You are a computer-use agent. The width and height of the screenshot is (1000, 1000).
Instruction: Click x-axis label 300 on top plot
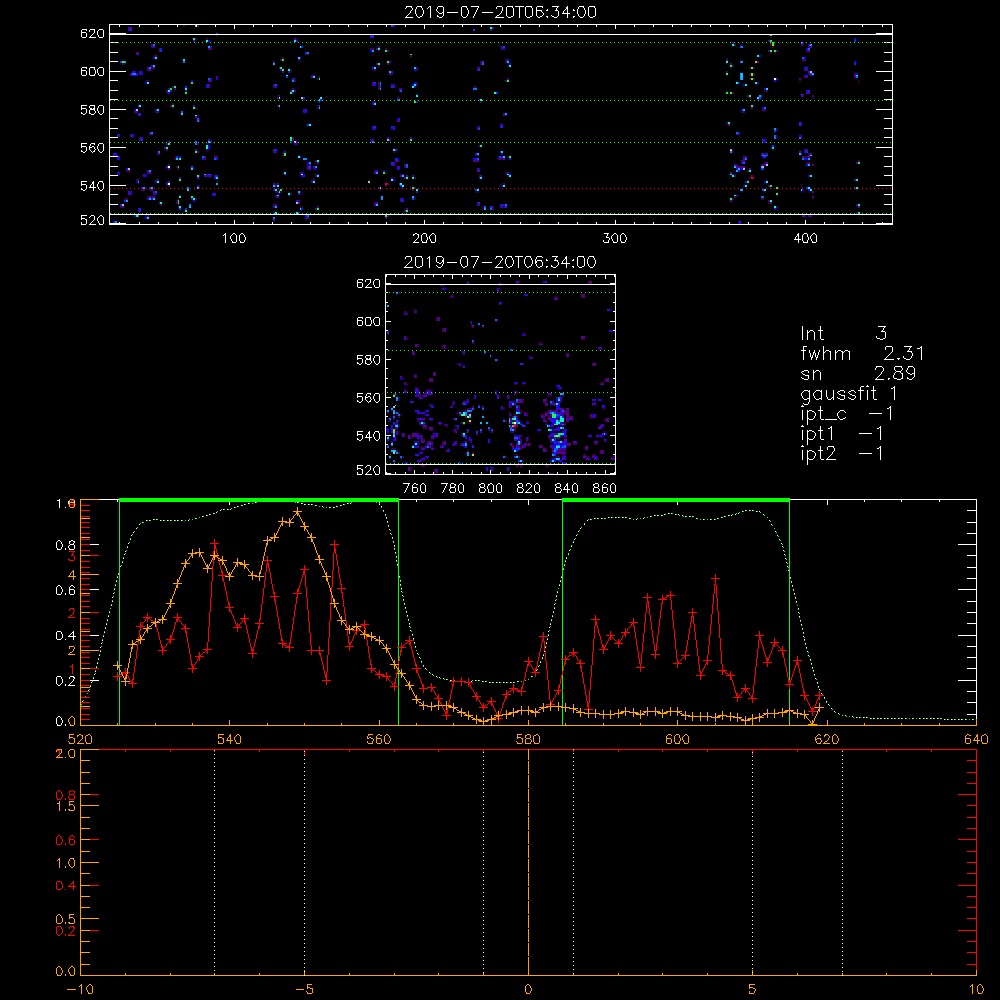(x=615, y=239)
